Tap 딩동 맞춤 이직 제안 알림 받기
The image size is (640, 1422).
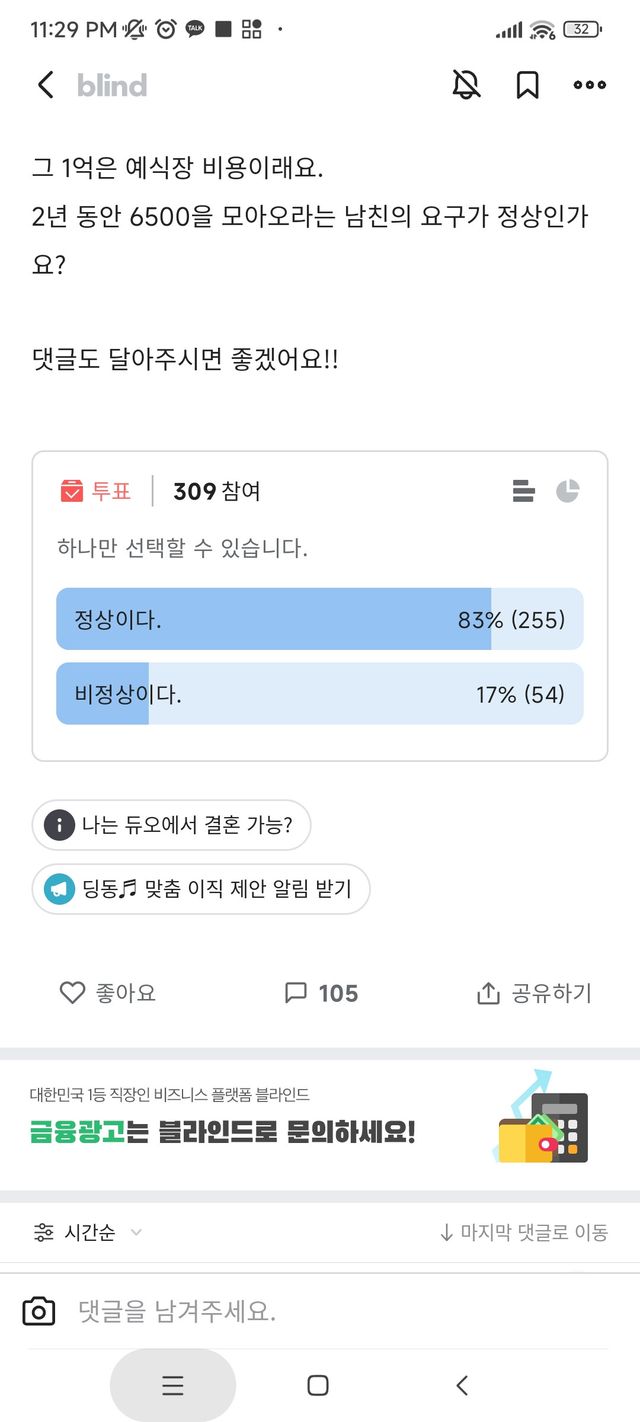201,888
